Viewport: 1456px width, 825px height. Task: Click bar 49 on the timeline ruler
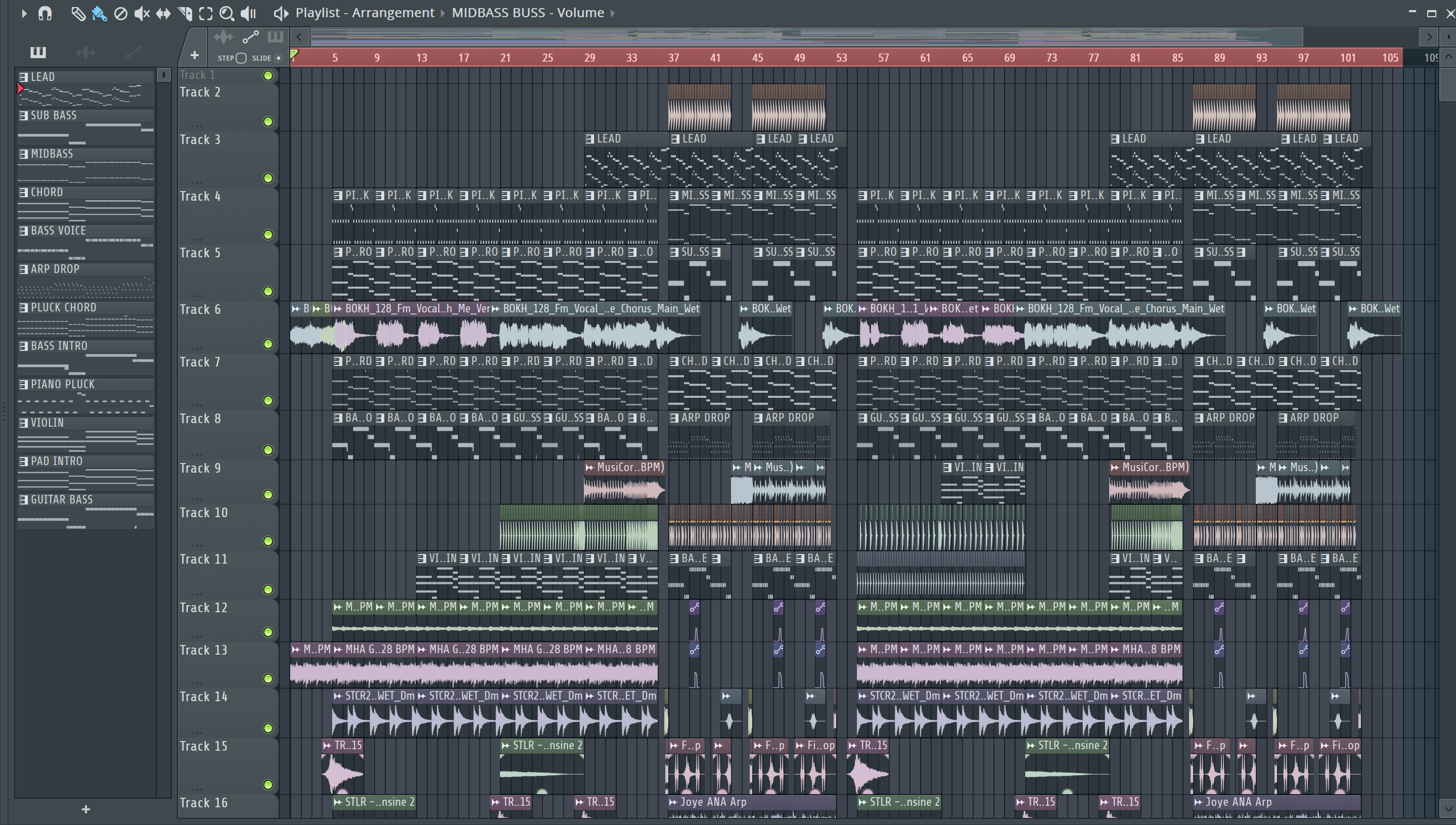799,58
